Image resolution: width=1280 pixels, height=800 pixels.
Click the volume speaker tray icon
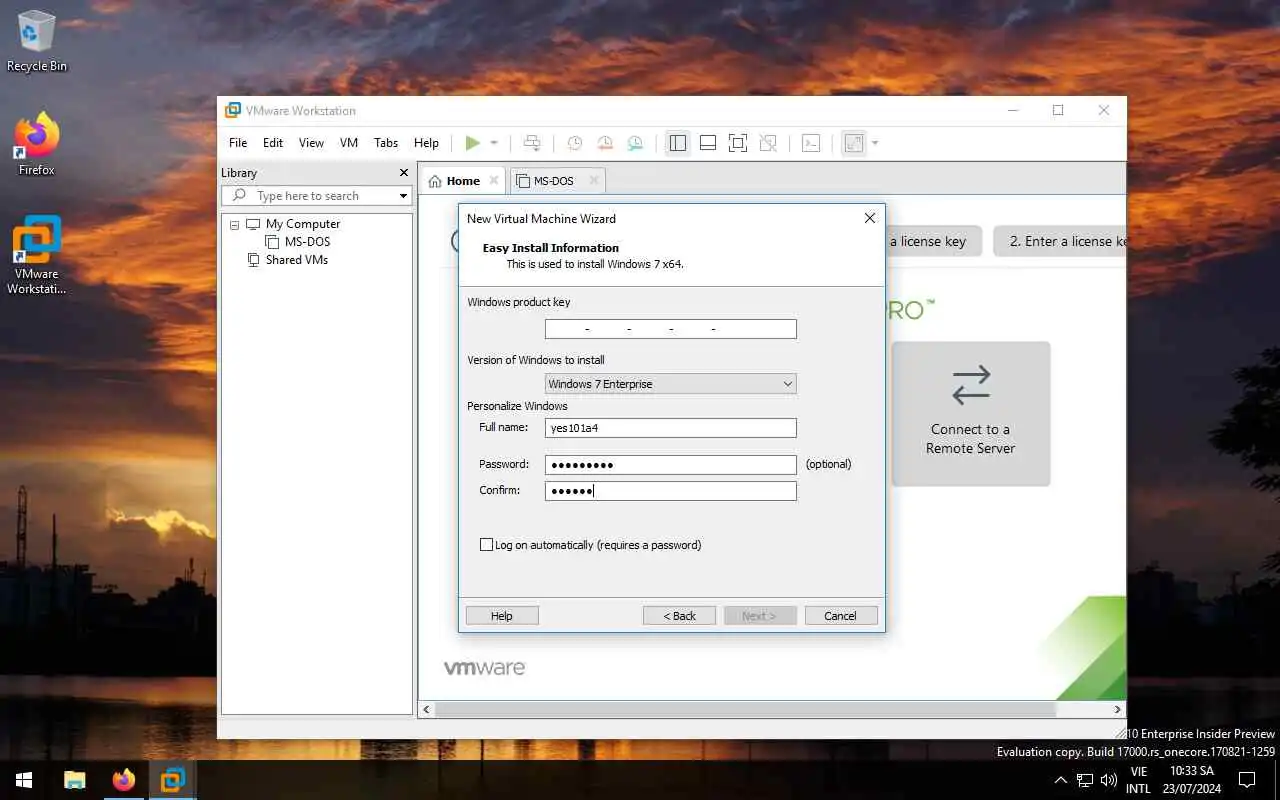[x=1109, y=780]
